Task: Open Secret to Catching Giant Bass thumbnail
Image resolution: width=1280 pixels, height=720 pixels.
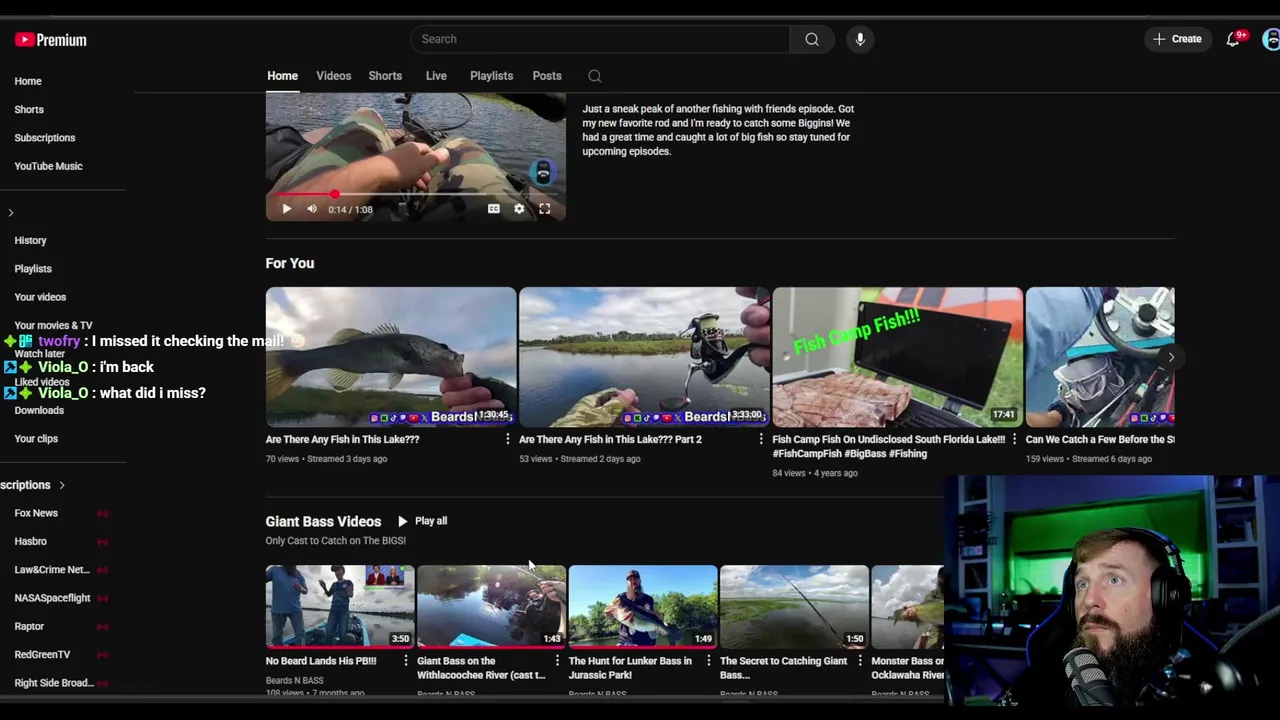Action: (794, 607)
